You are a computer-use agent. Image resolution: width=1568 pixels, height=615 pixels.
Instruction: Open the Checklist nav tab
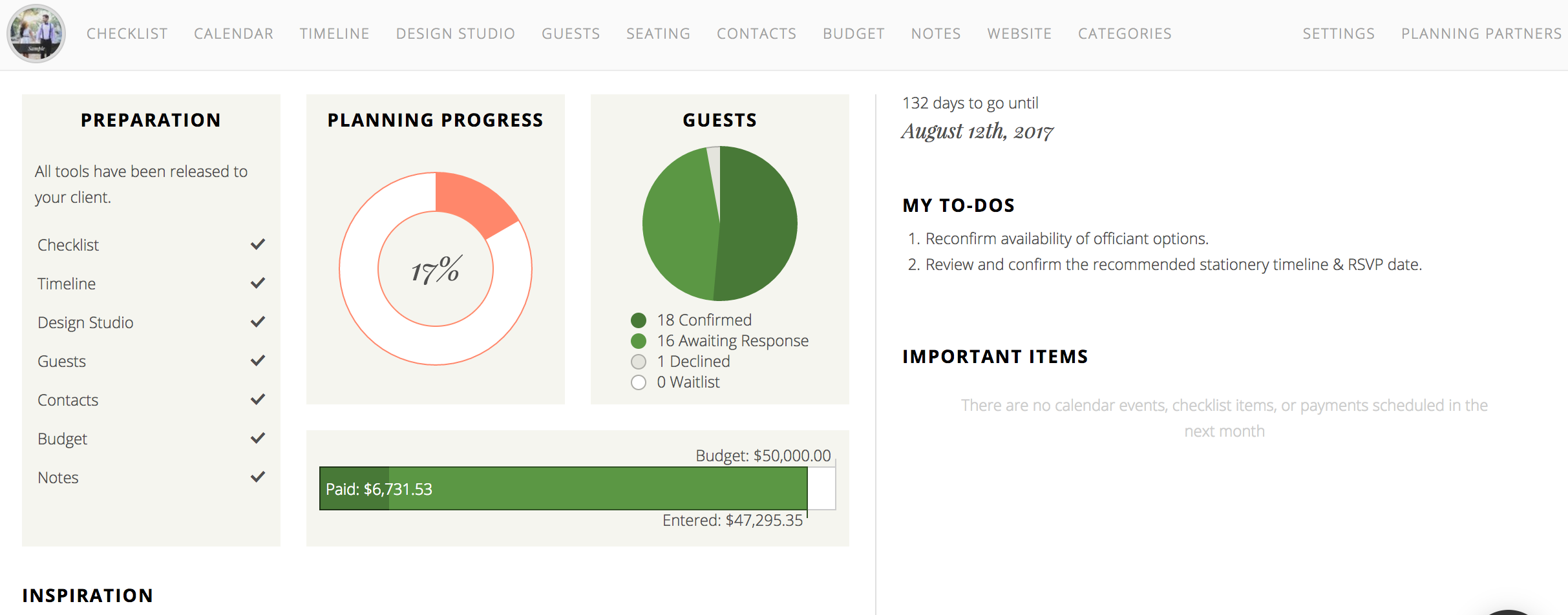click(x=127, y=34)
